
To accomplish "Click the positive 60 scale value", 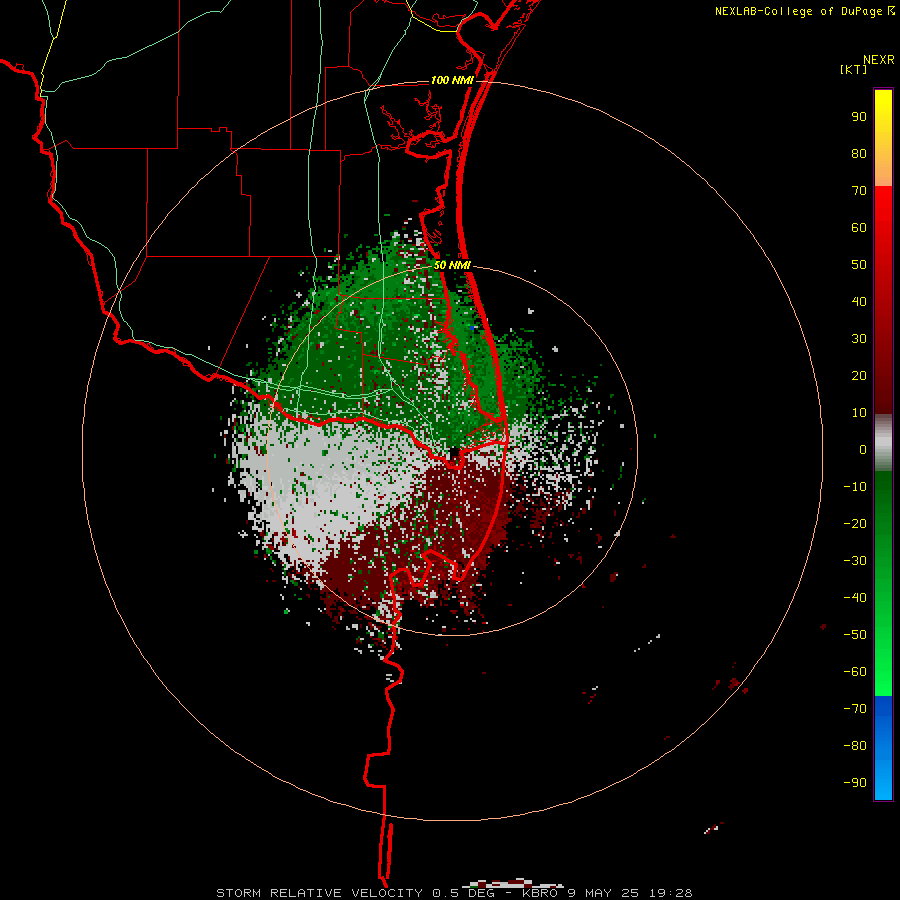I will [859, 228].
